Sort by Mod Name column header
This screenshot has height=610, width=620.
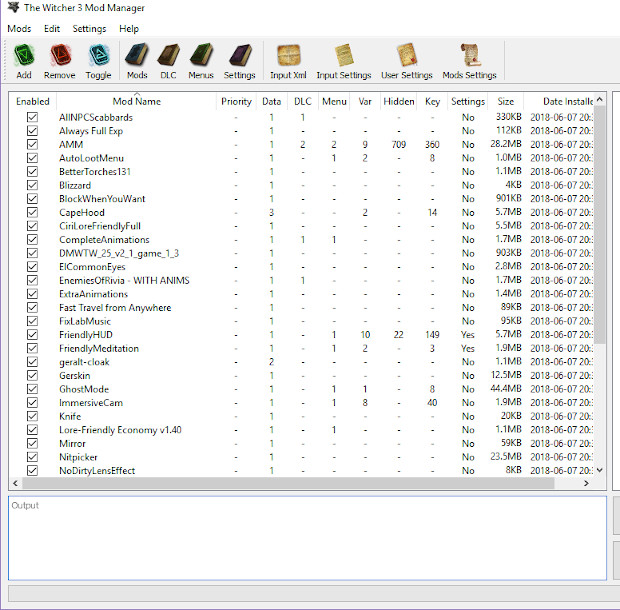pyautogui.click(x=136, y=101)
